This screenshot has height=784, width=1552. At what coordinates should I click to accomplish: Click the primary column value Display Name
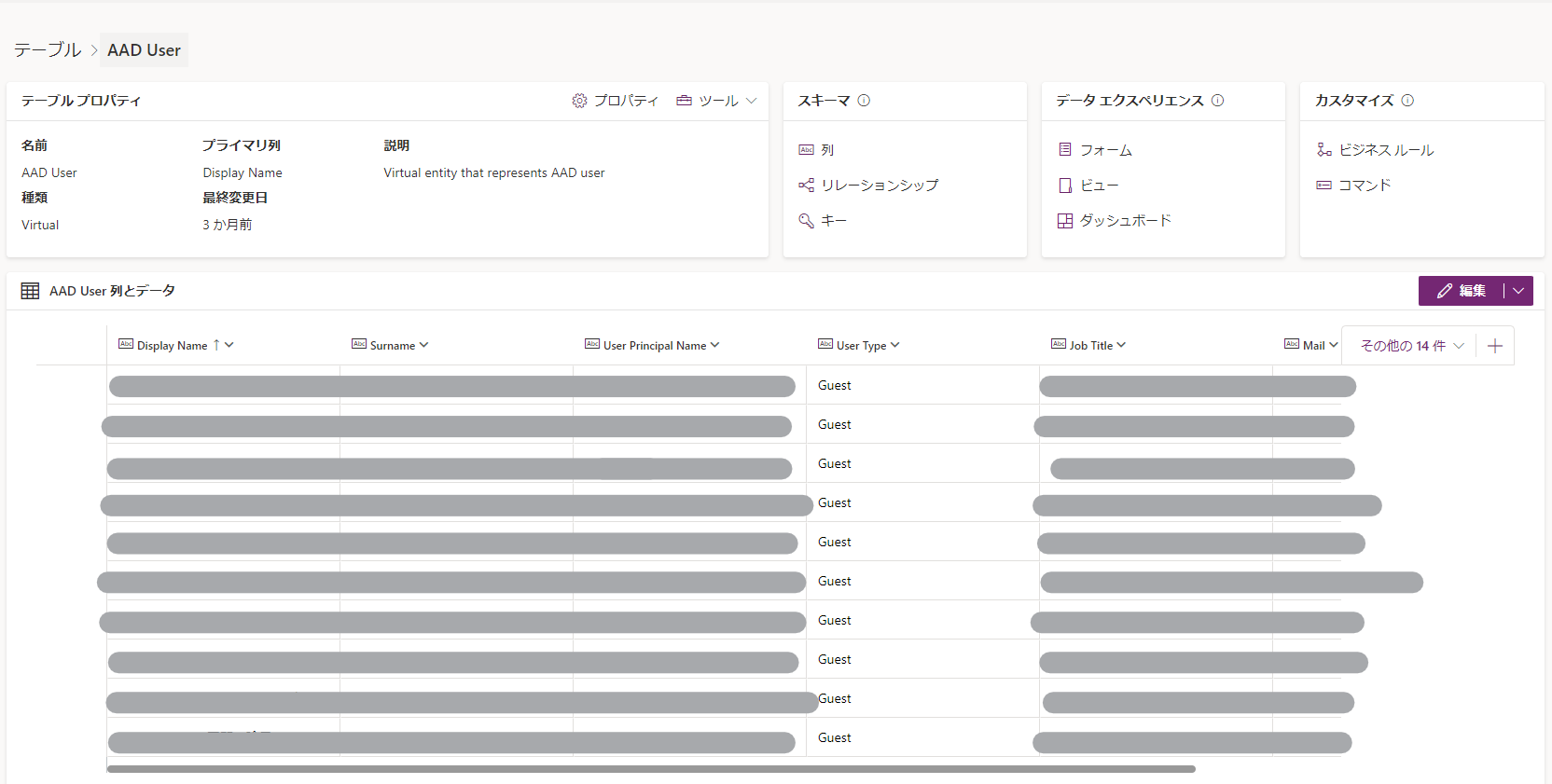(242, 172)
